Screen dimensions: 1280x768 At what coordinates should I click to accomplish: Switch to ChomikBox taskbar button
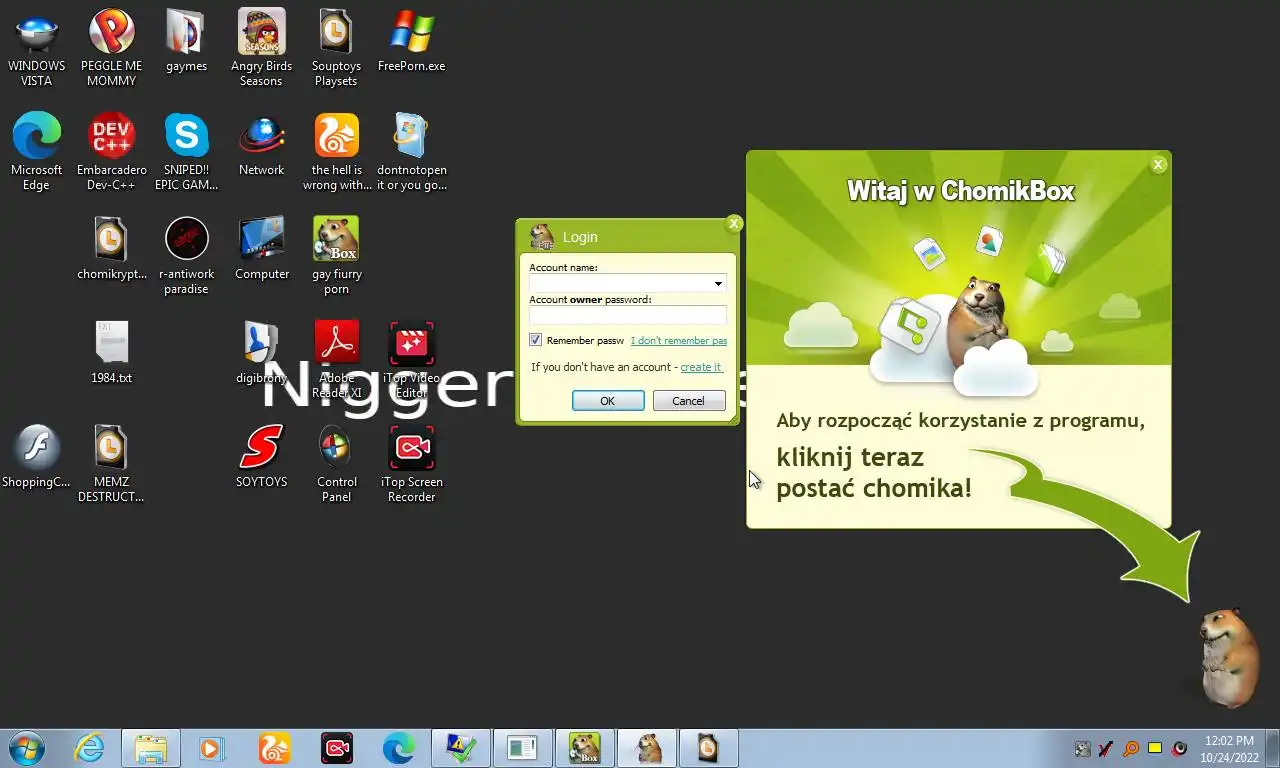pos(585,748)
